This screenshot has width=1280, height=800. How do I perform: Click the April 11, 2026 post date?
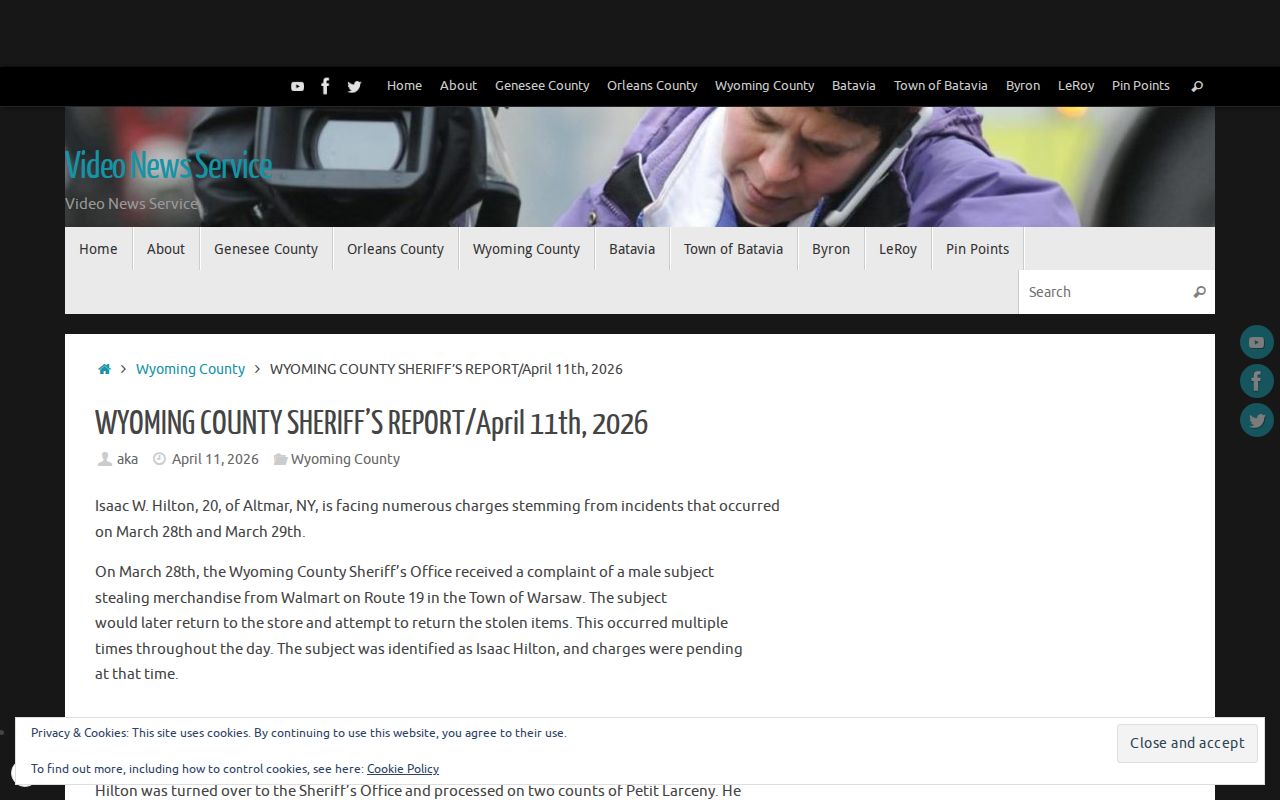[215, 459]
